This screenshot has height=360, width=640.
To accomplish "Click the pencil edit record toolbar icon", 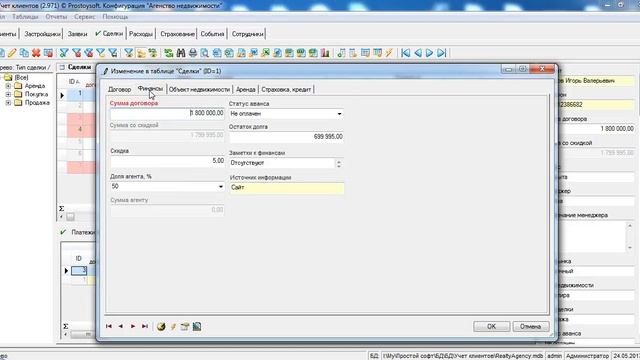I will point(12,53).
